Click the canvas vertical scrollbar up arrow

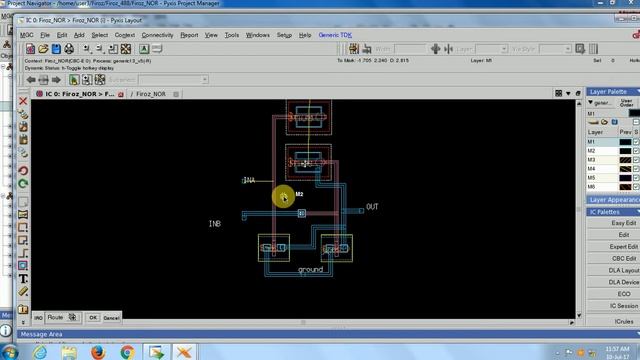coord(579,104)
